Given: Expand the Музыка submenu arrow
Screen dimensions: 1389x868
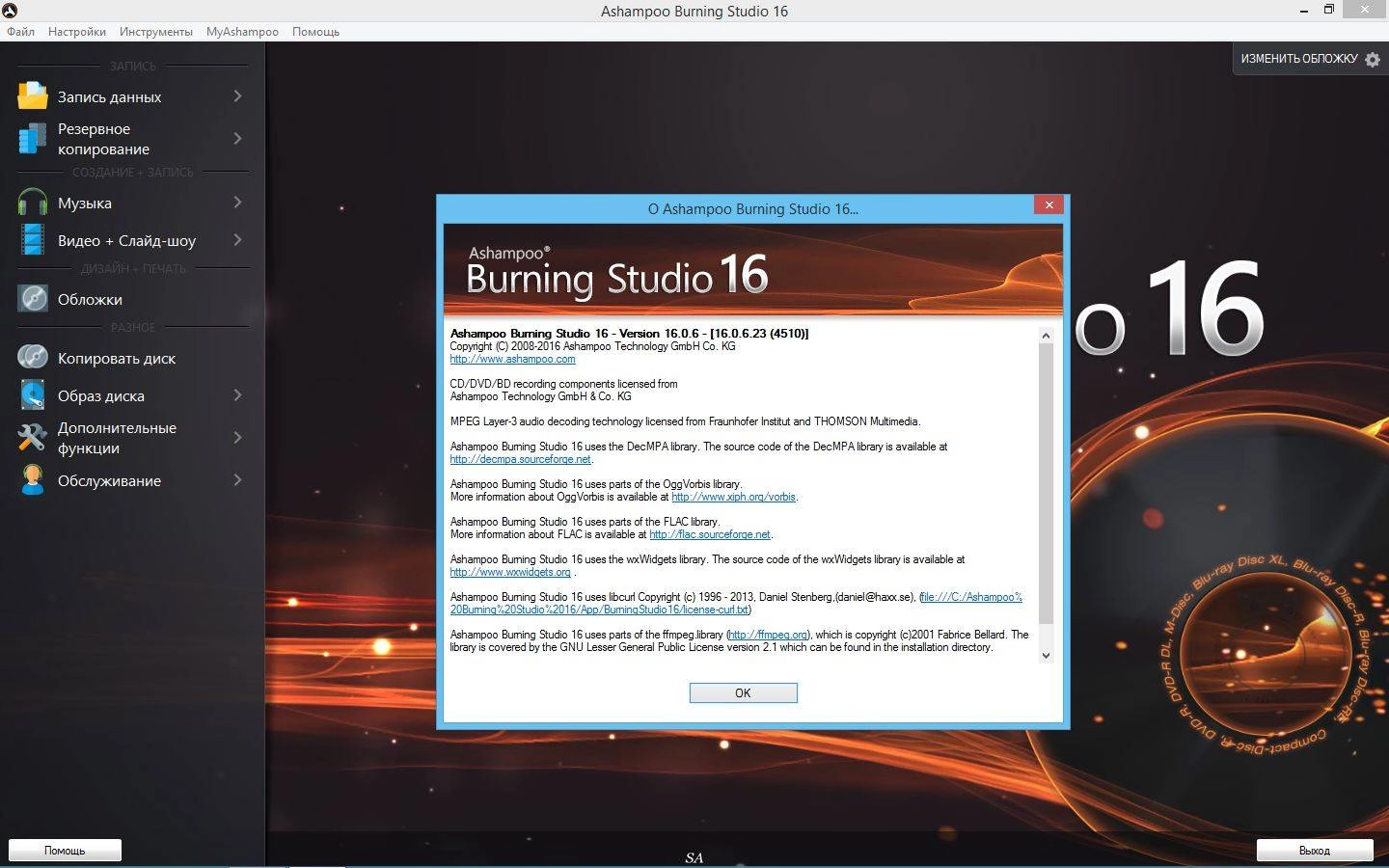Looking at the screenshot, I should coord(237,203).
